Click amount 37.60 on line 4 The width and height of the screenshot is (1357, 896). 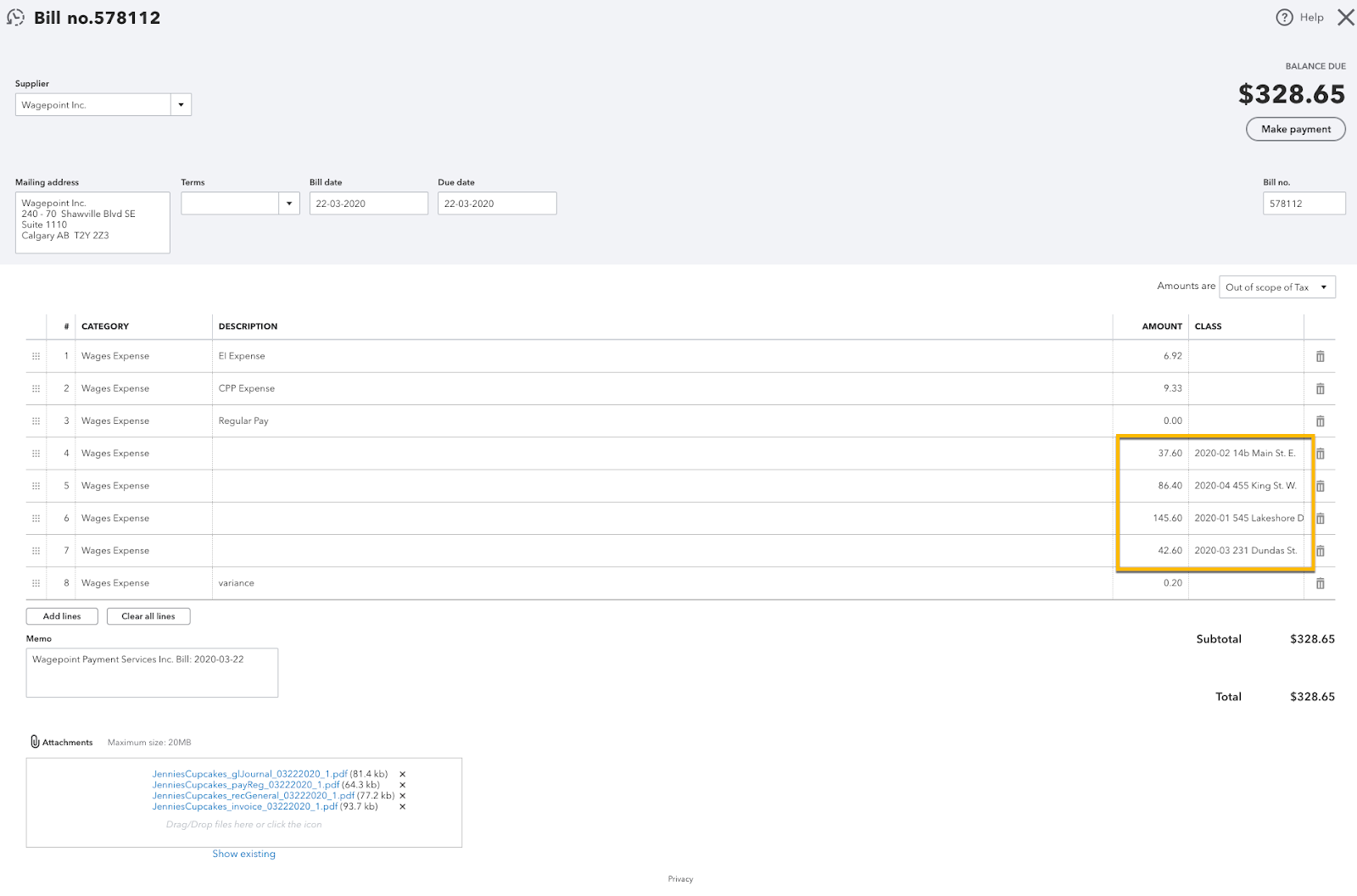(1170, 454)
